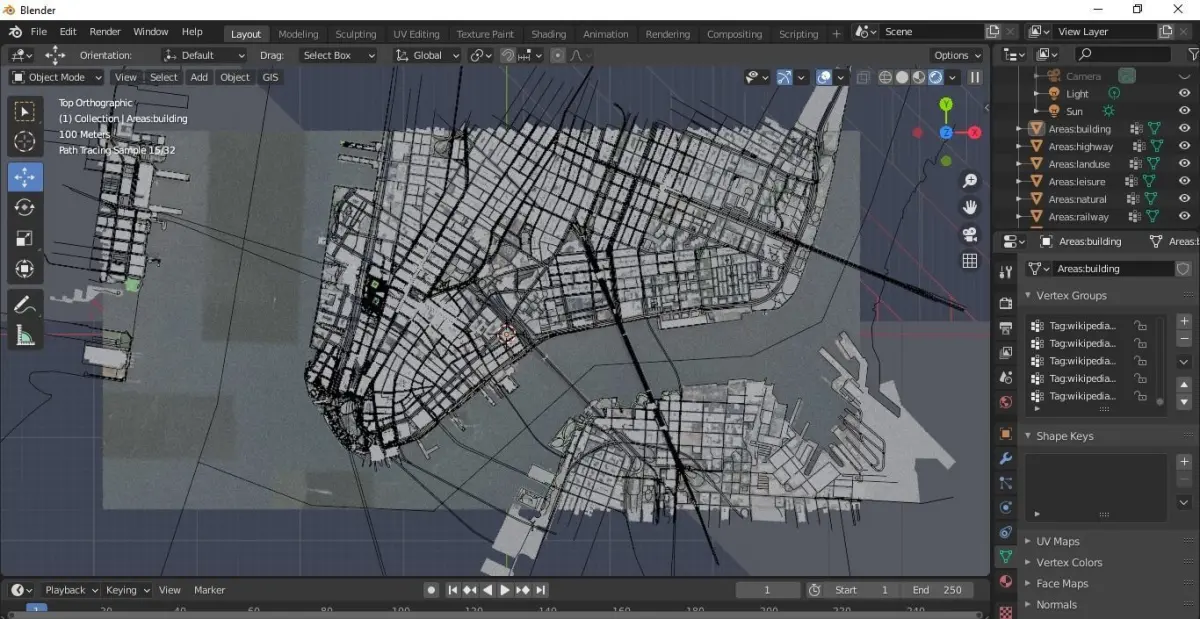Click the red X axis gizmo

[x=974, y=132]
